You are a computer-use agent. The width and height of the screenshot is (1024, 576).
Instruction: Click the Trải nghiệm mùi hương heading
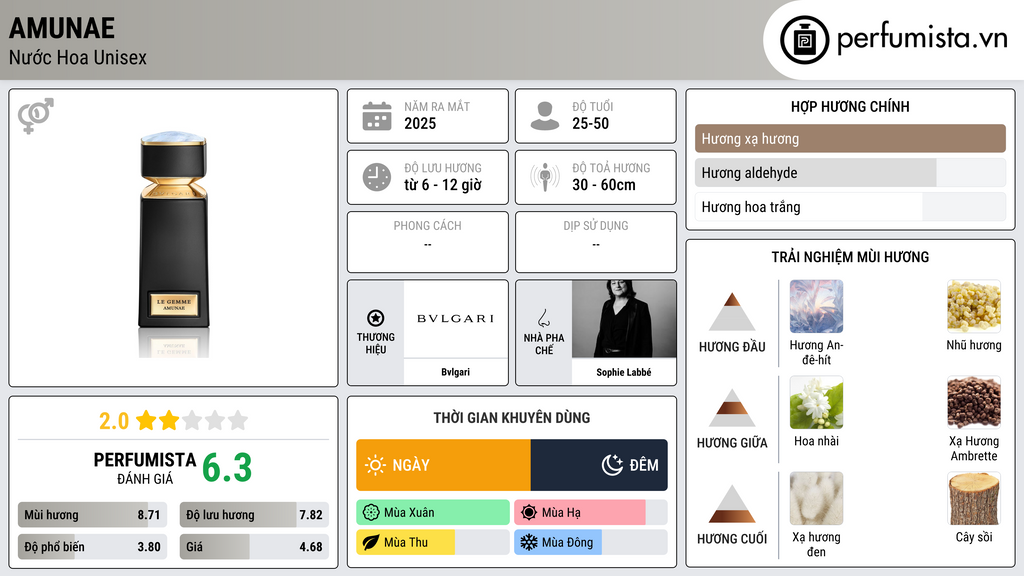point(850,257)
